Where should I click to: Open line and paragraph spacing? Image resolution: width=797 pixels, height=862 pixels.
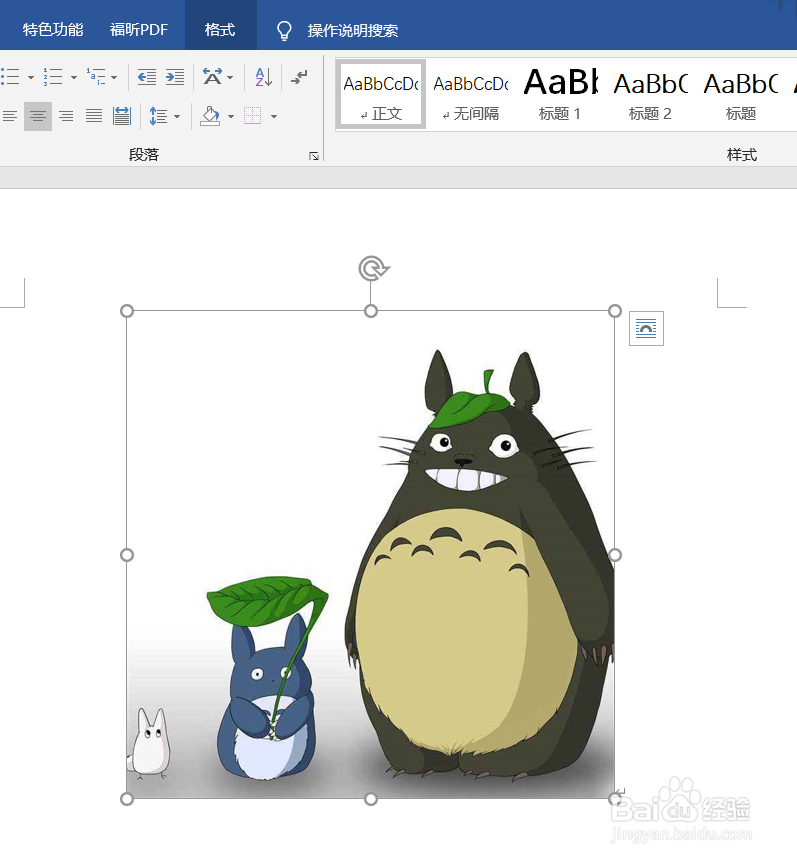(x=158, y=116)
